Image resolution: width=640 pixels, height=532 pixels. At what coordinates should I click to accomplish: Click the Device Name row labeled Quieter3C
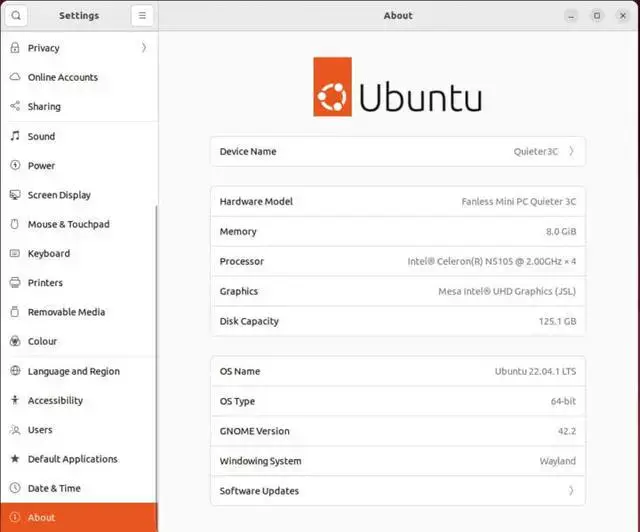click(x=398, y=151)
